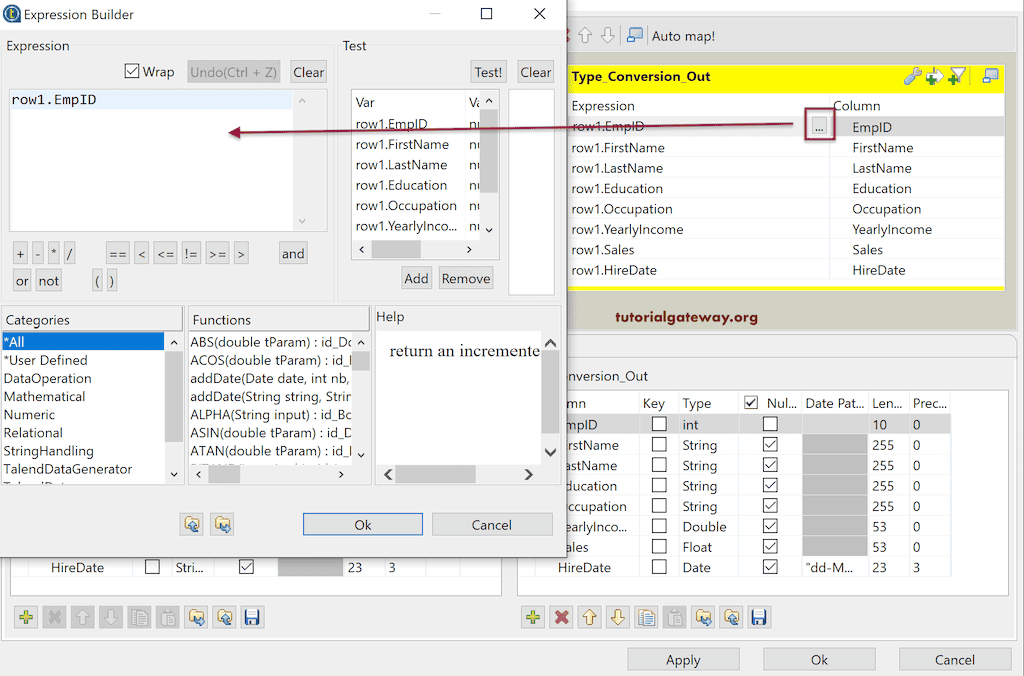Toggle the nullable checkbox for FirstName

[771, 445]
